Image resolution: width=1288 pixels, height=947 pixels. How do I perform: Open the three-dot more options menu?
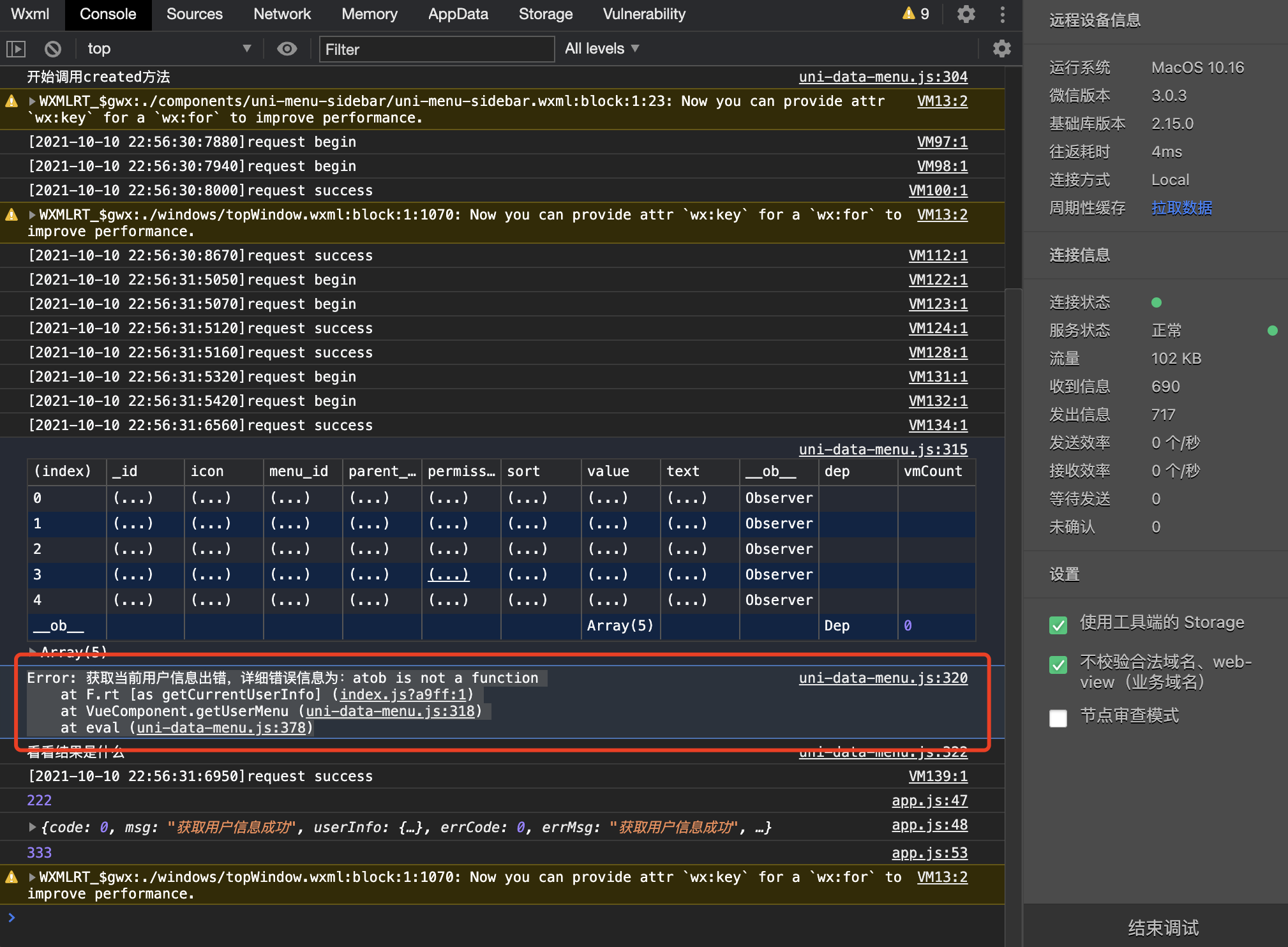1002,14
